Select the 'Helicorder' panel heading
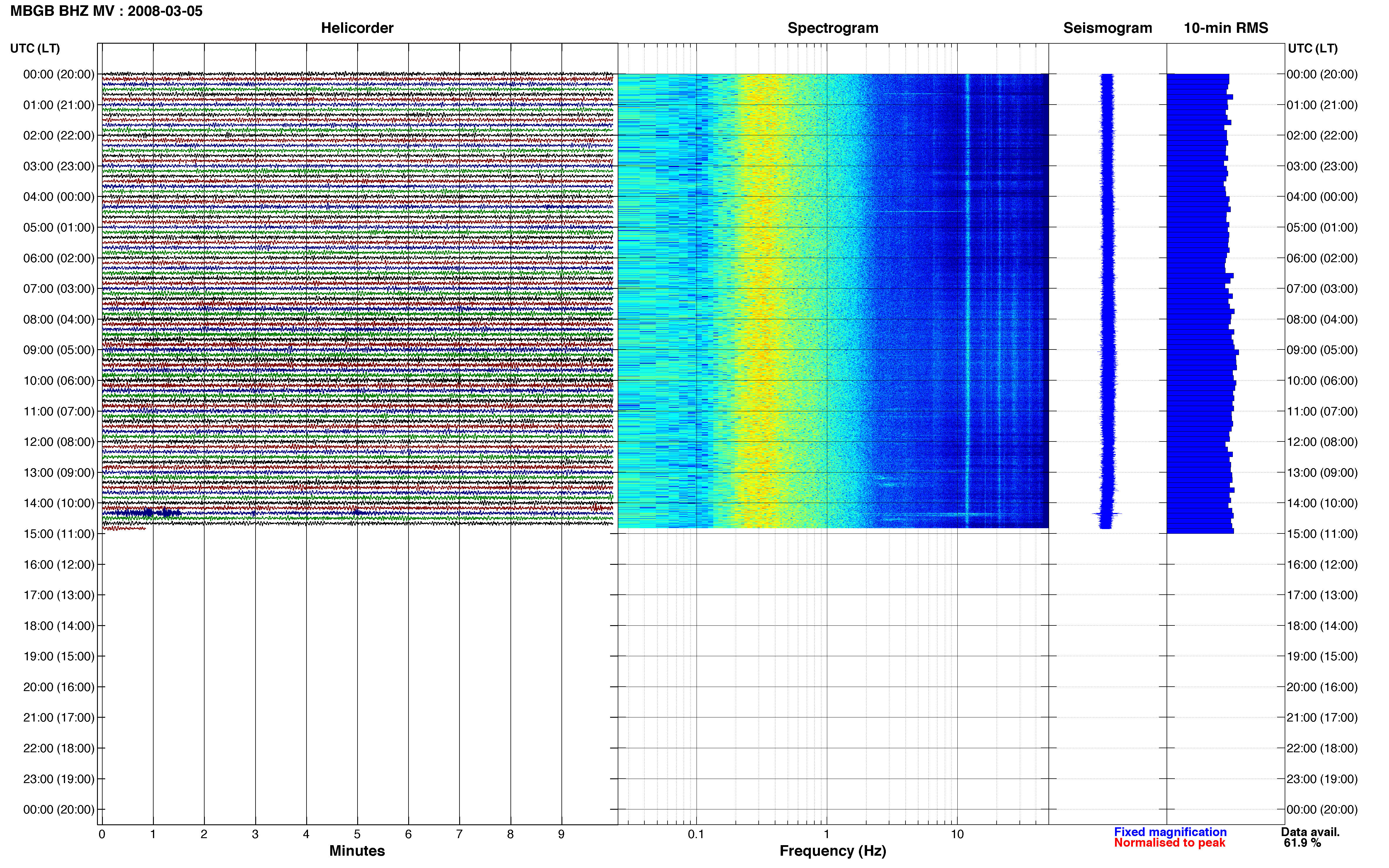This screenshot has width=1389, height=868. (x=357, y=28)
